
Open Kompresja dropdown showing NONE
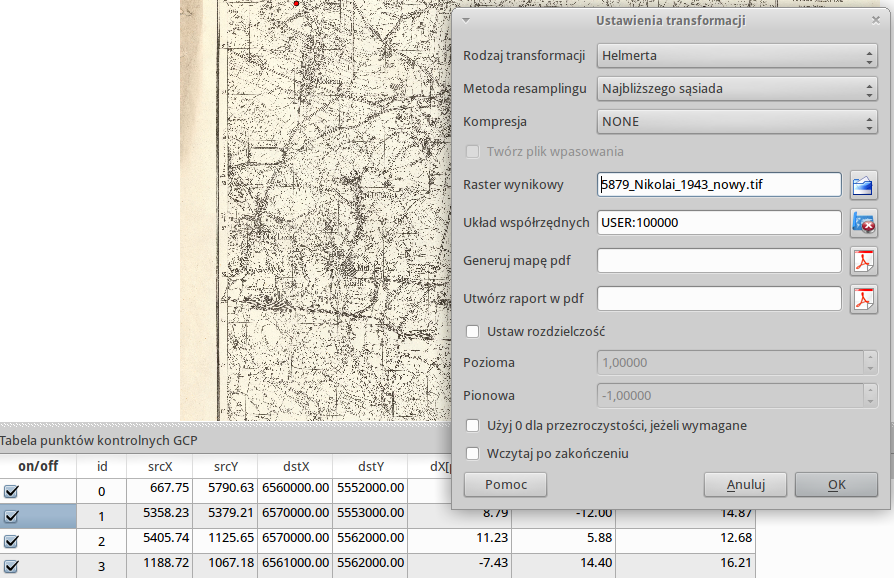[x=737, y=122]
